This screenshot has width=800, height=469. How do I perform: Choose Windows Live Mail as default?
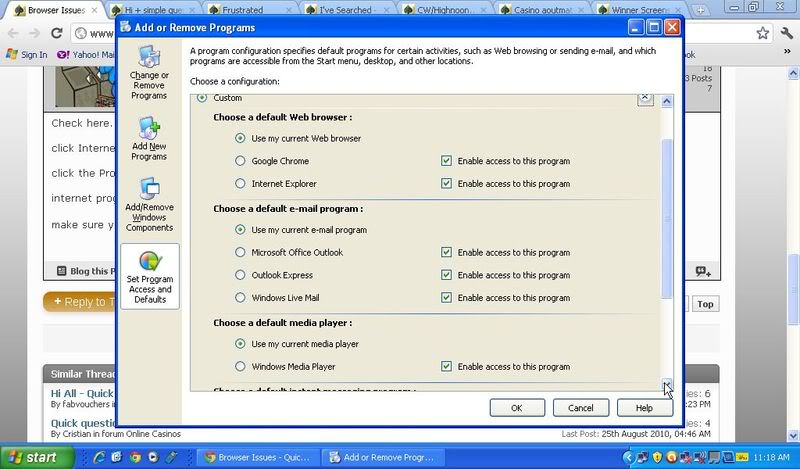tap(240, 298)
